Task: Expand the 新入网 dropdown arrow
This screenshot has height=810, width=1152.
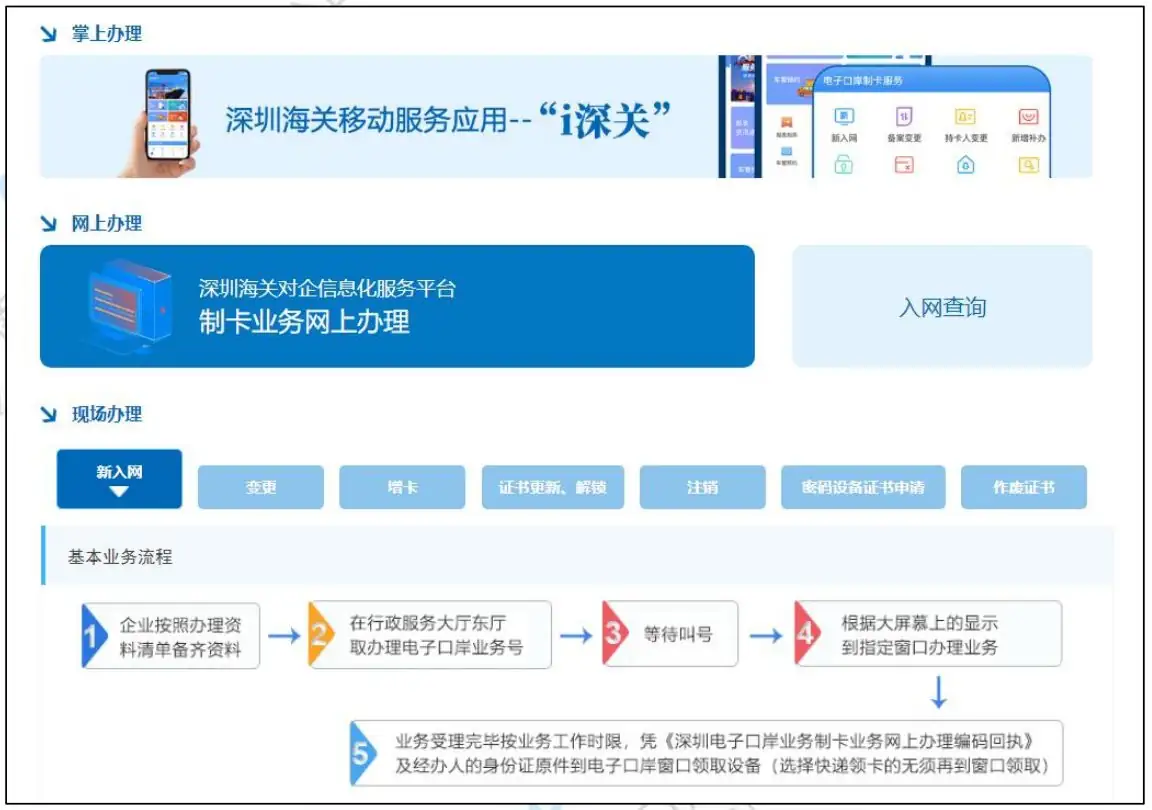Action: tap(119, 496)
